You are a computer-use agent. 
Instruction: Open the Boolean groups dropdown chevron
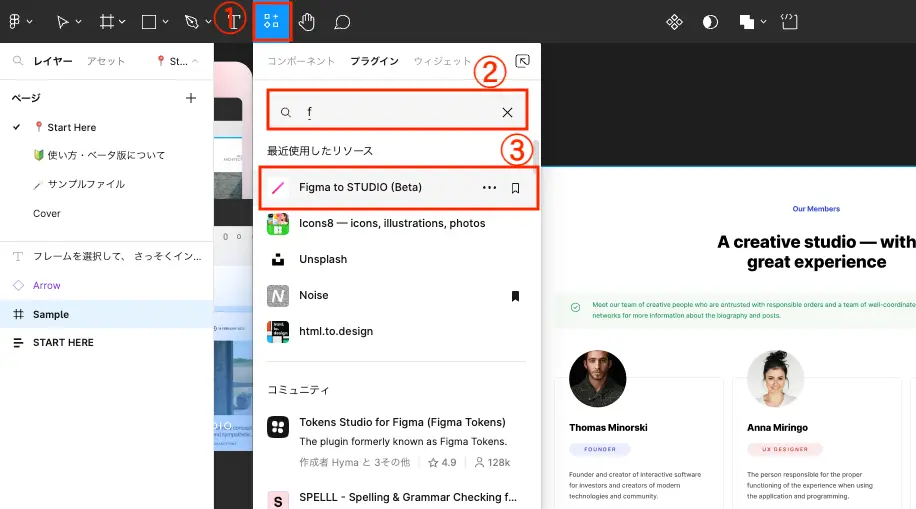coord(763,22)
